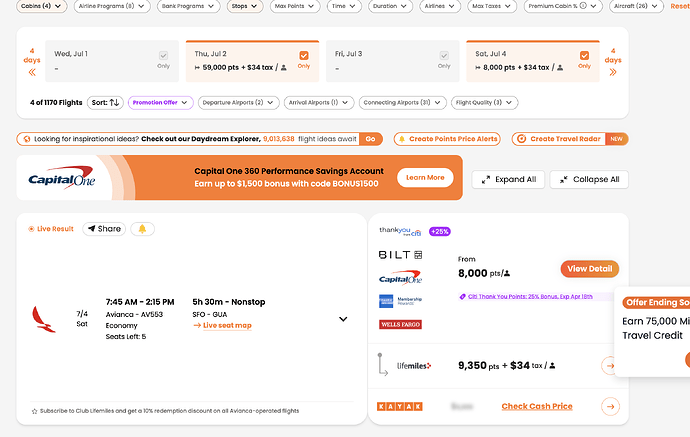690x437 pixels.
Task: Open Arrival Airports (1) filter
Action: [x=319, y=103]
